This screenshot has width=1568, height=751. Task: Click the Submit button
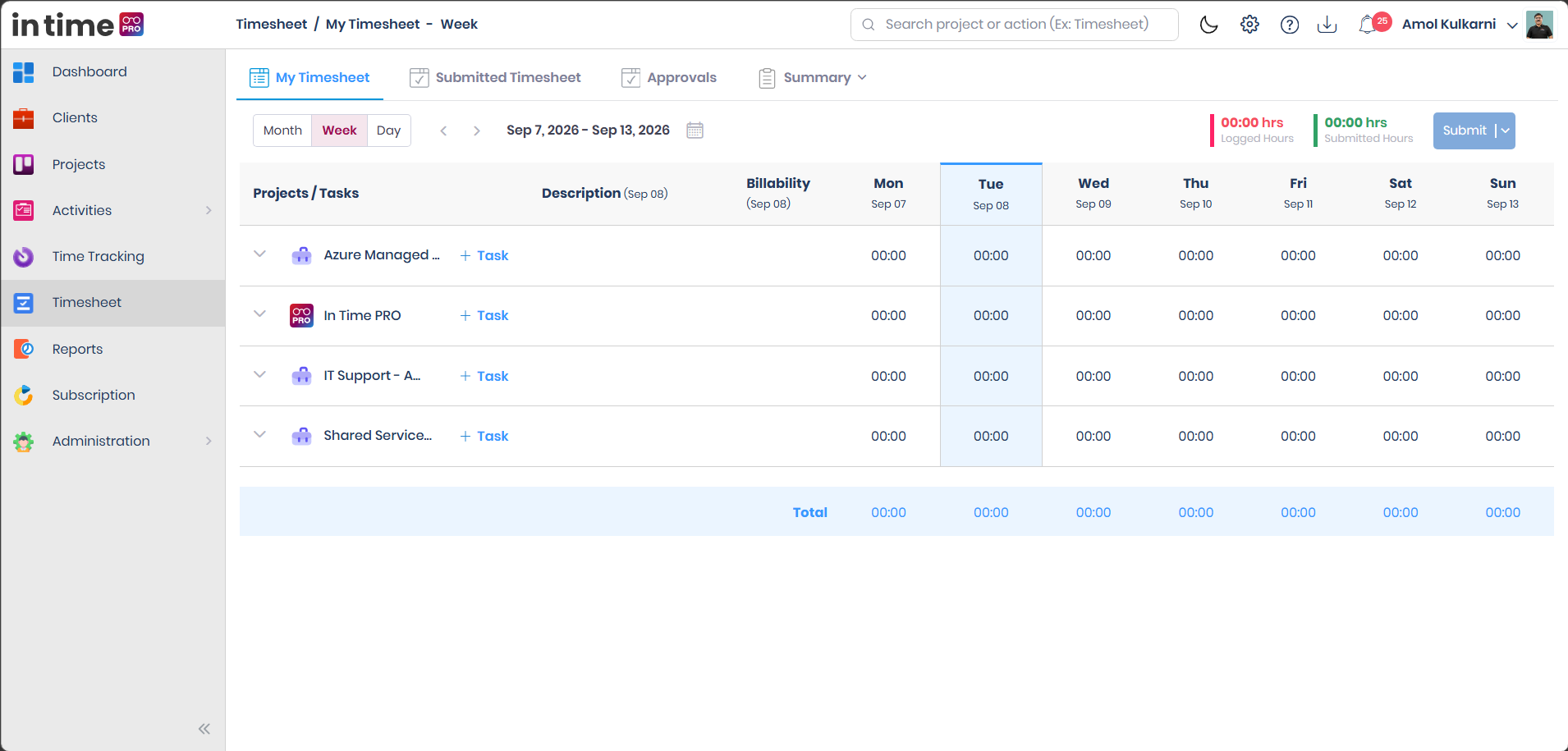pos(1465,131)
